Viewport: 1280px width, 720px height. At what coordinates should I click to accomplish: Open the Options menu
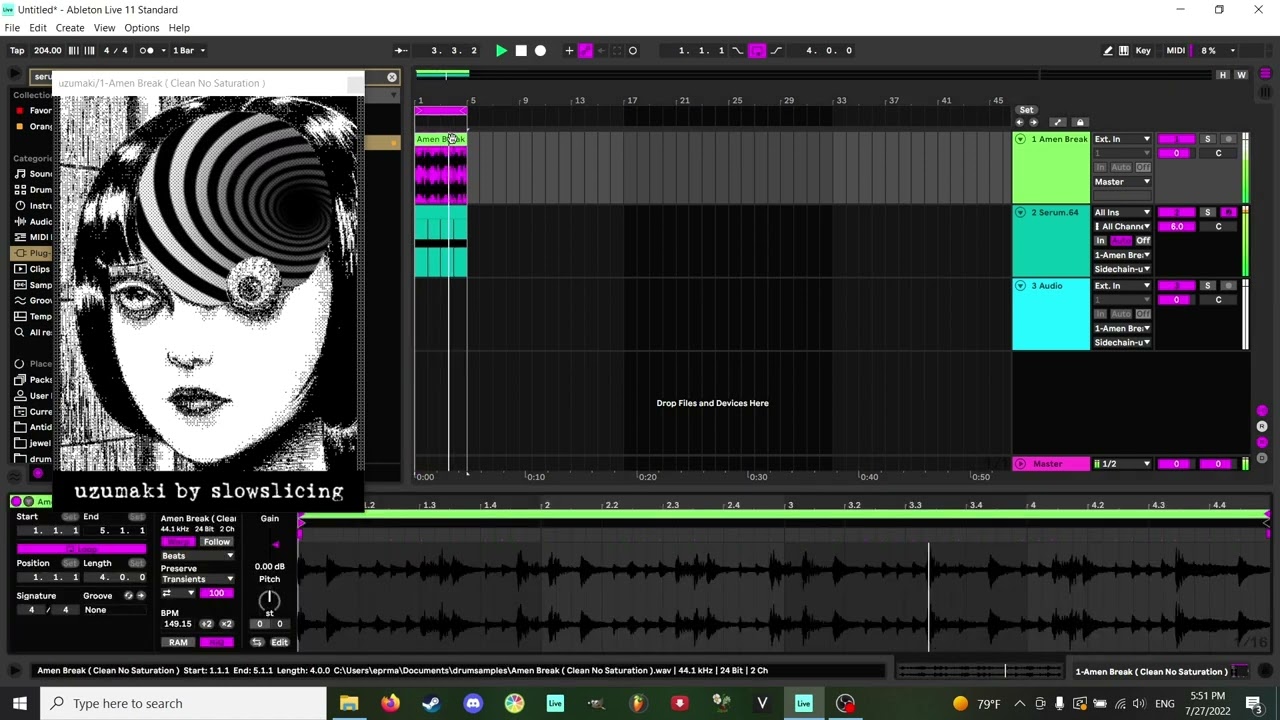point(141,28)
